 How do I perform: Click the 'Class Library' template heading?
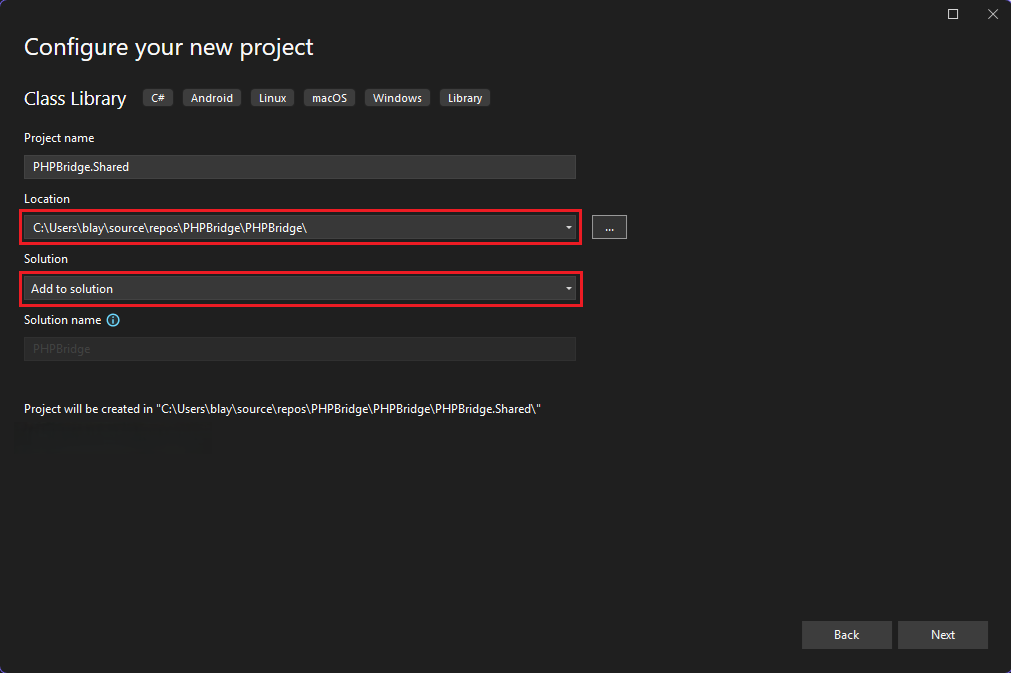[75, 99]
